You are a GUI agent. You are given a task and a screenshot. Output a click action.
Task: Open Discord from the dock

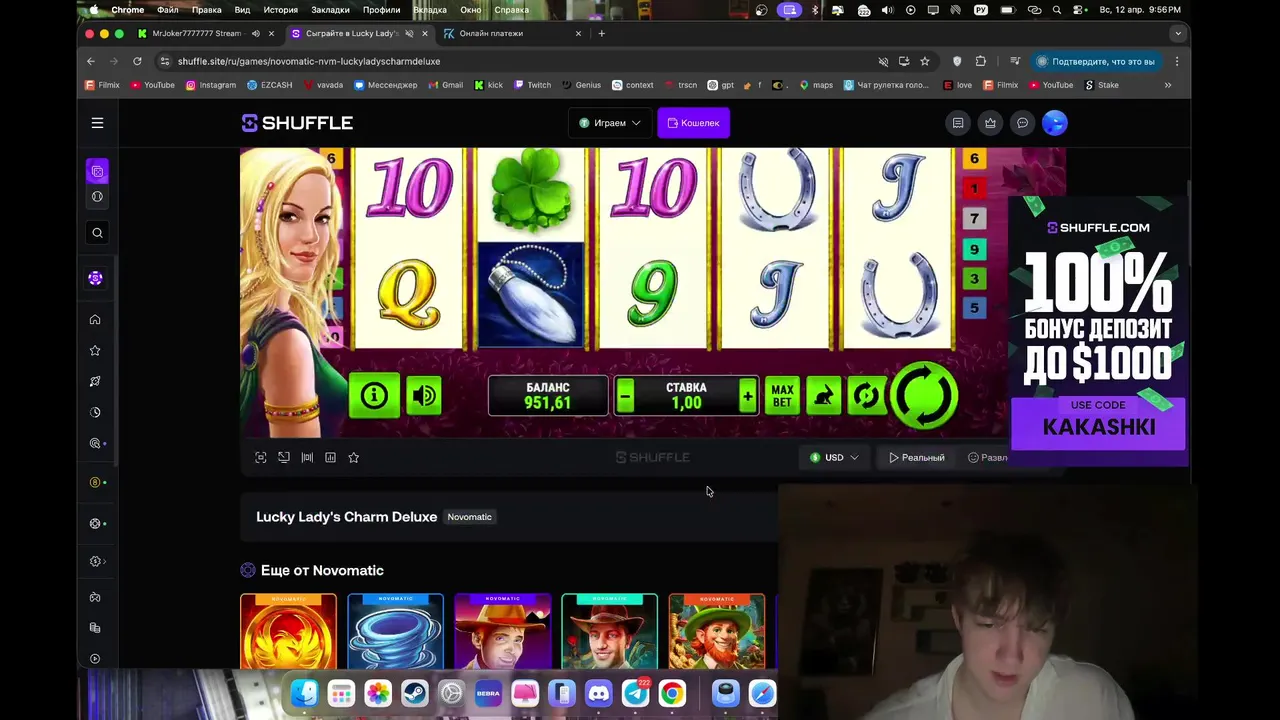pos(599,693)
